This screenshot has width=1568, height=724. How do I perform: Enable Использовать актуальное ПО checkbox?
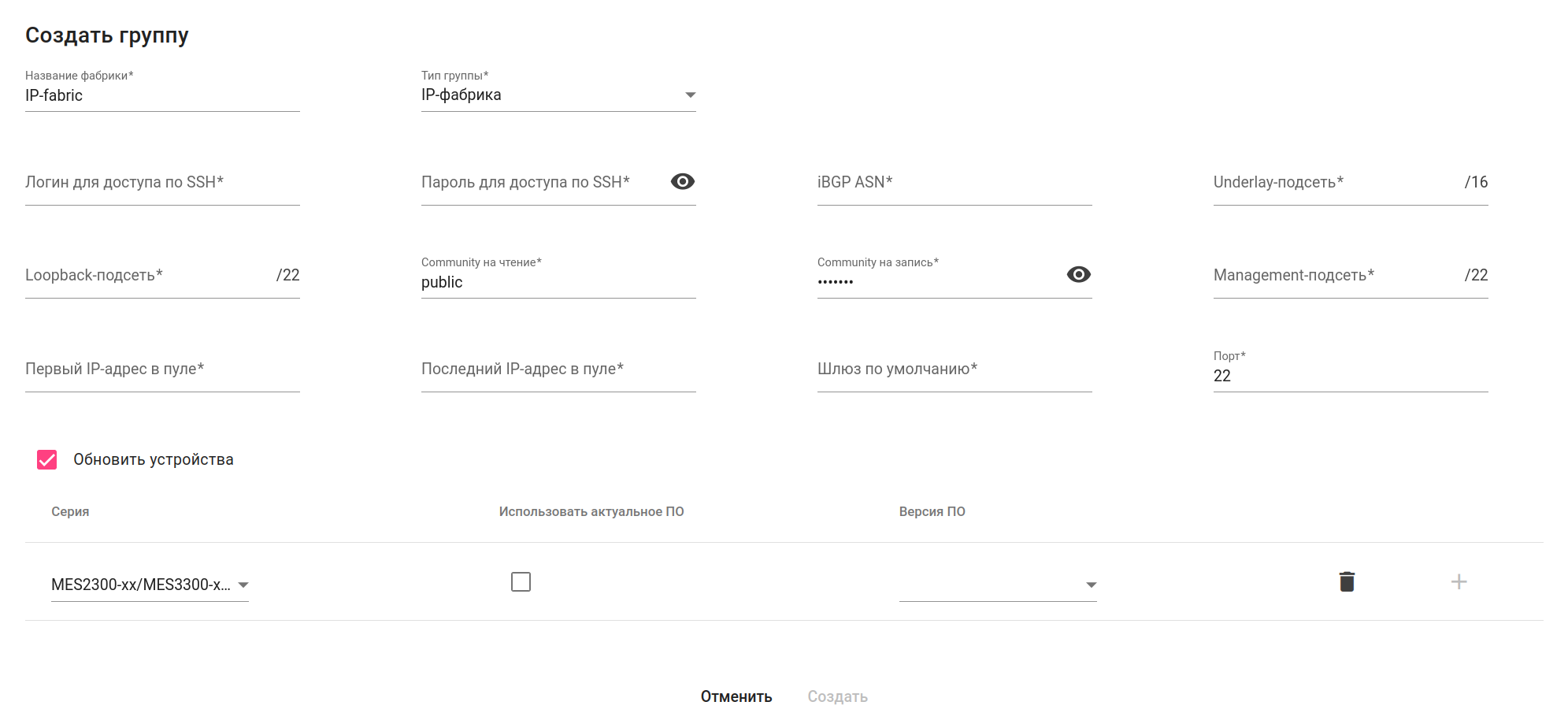point(521,582)
